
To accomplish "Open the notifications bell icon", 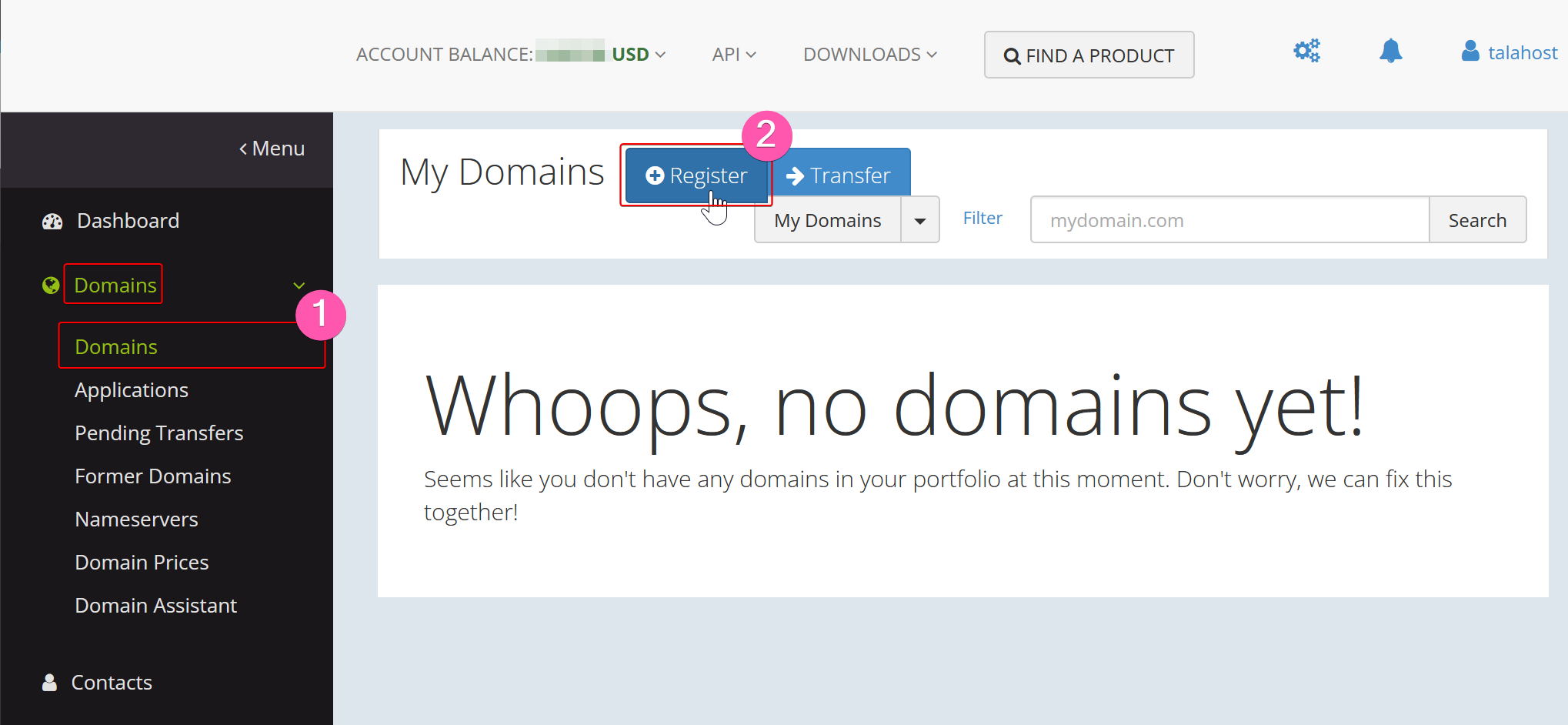I will pyautogui.click(x=1390, y=51).
